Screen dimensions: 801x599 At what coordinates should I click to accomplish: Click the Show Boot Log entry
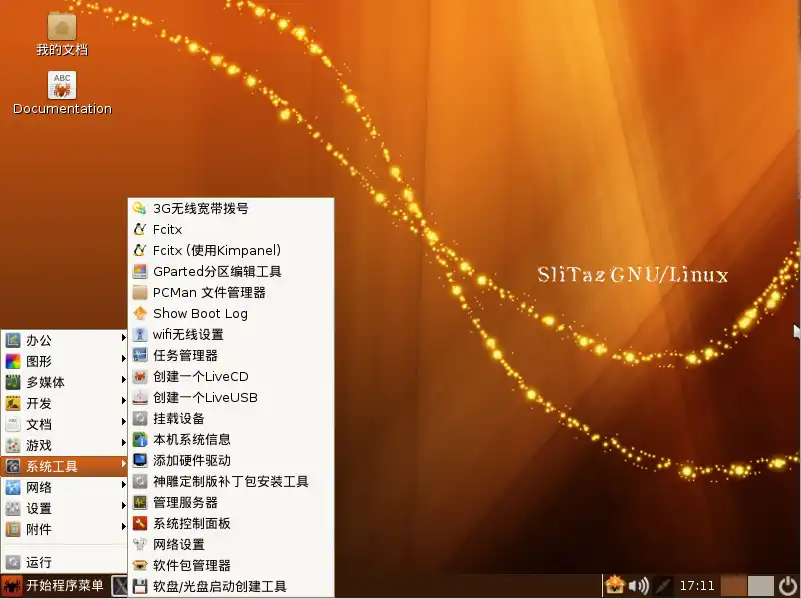231,314
